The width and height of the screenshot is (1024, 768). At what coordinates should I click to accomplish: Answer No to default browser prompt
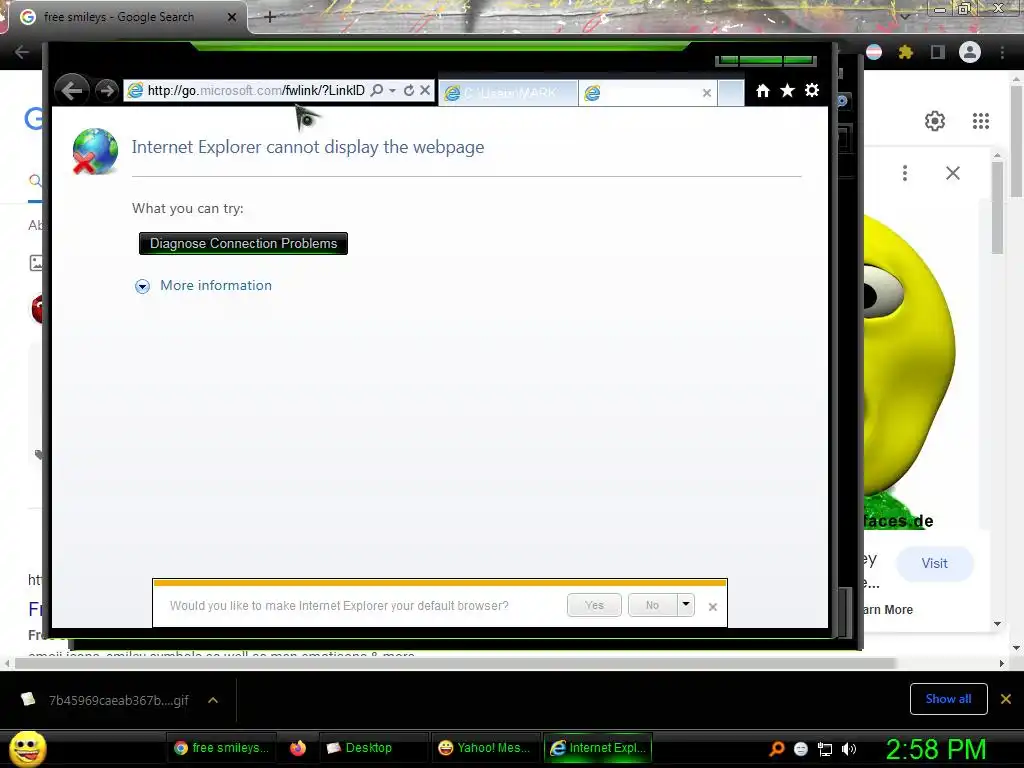click(652, 605)
